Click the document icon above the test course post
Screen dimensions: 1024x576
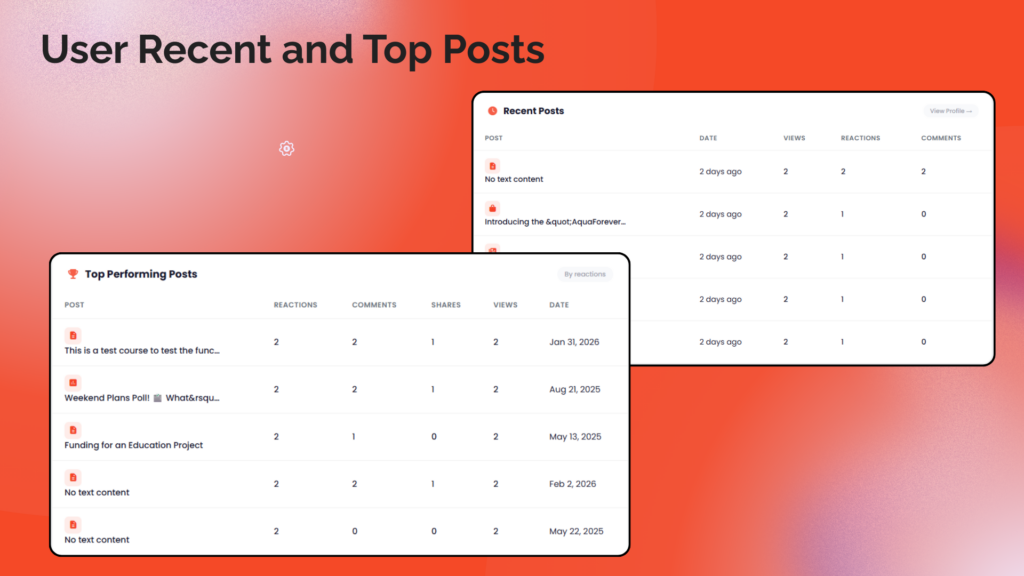(x=72, y=336)
